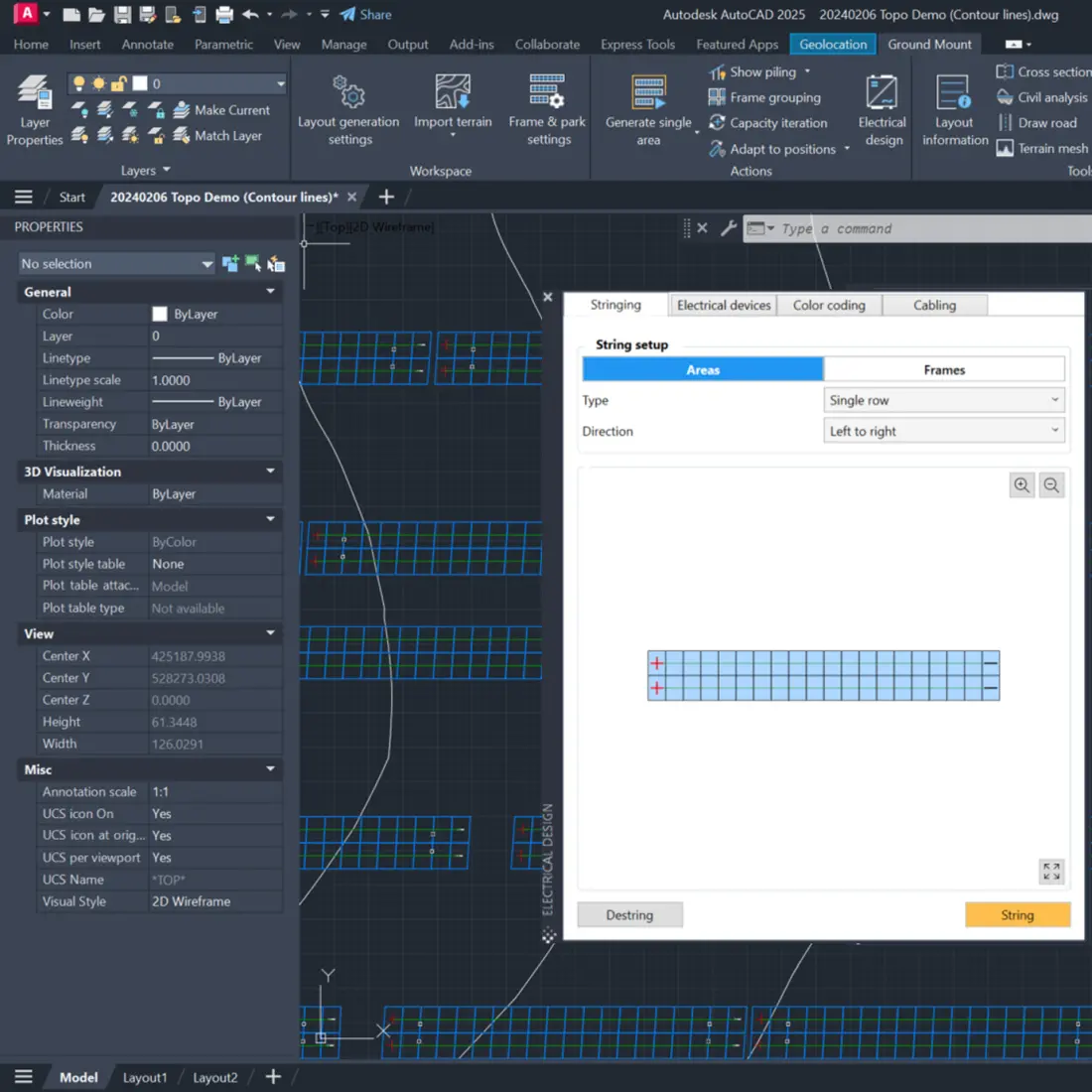Select the Terrain mesh tool
Screen dimensions: 1092x1092
pos(1047,148)
